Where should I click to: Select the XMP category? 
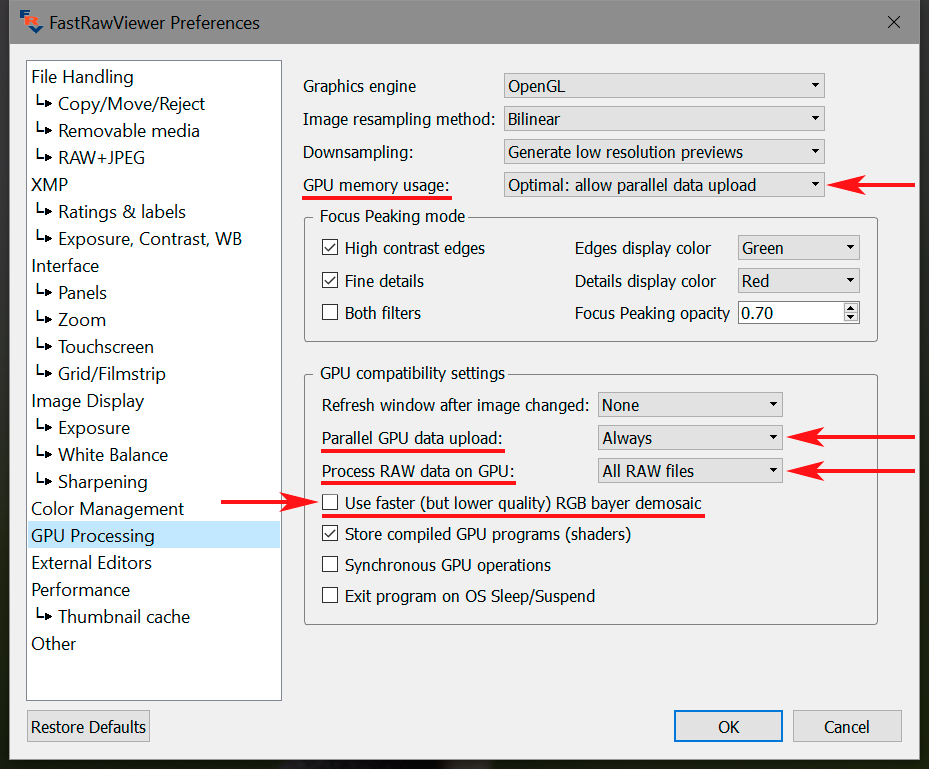(x=49, y=185)
